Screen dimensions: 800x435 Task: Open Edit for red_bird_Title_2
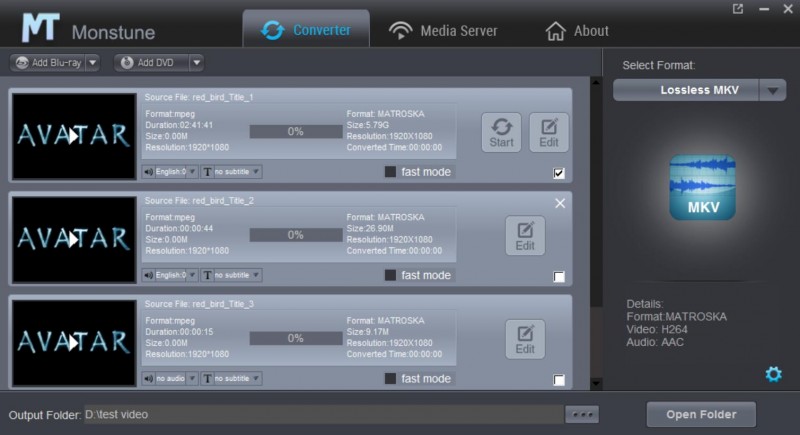[524, 236]
